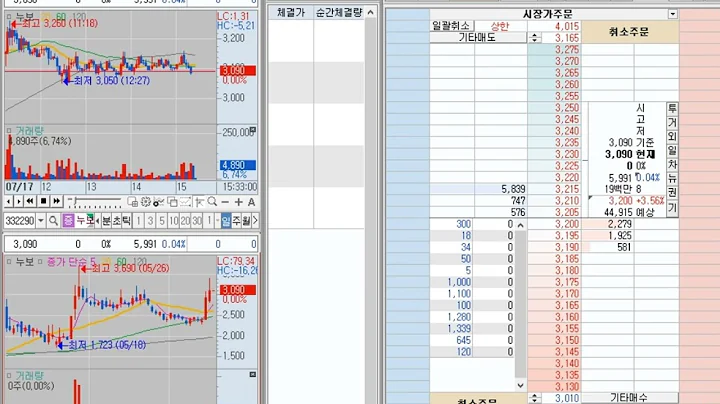Open the stock code history dropdown
The width and height of the screenshot is (720, 404).
point(41,221)
